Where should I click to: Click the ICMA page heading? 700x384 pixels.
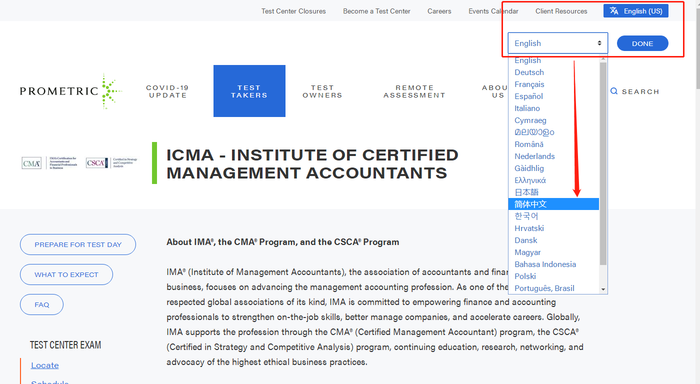coord(312,164)
